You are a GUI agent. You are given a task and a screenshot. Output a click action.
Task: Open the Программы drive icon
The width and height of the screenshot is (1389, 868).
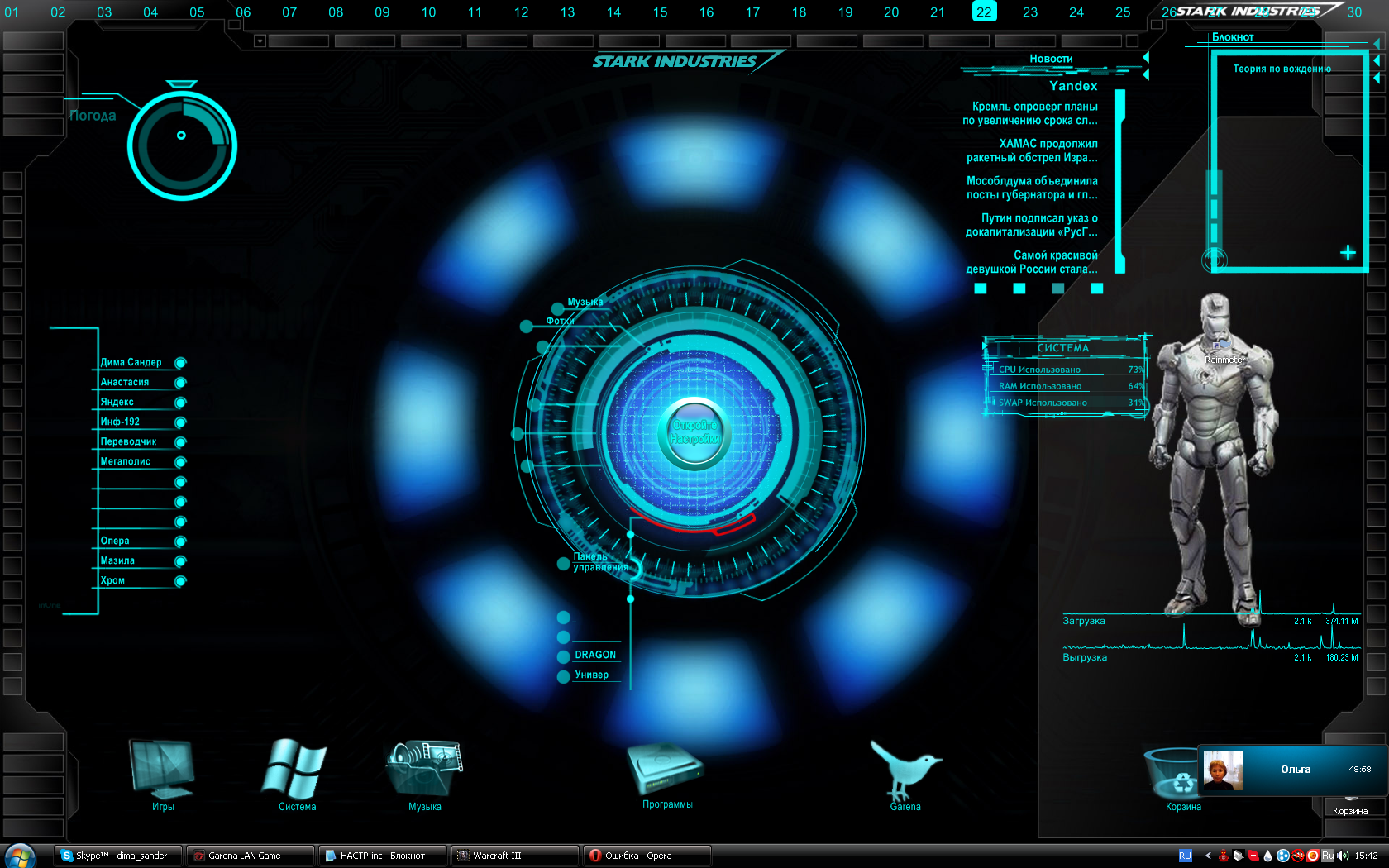point(665,769)
